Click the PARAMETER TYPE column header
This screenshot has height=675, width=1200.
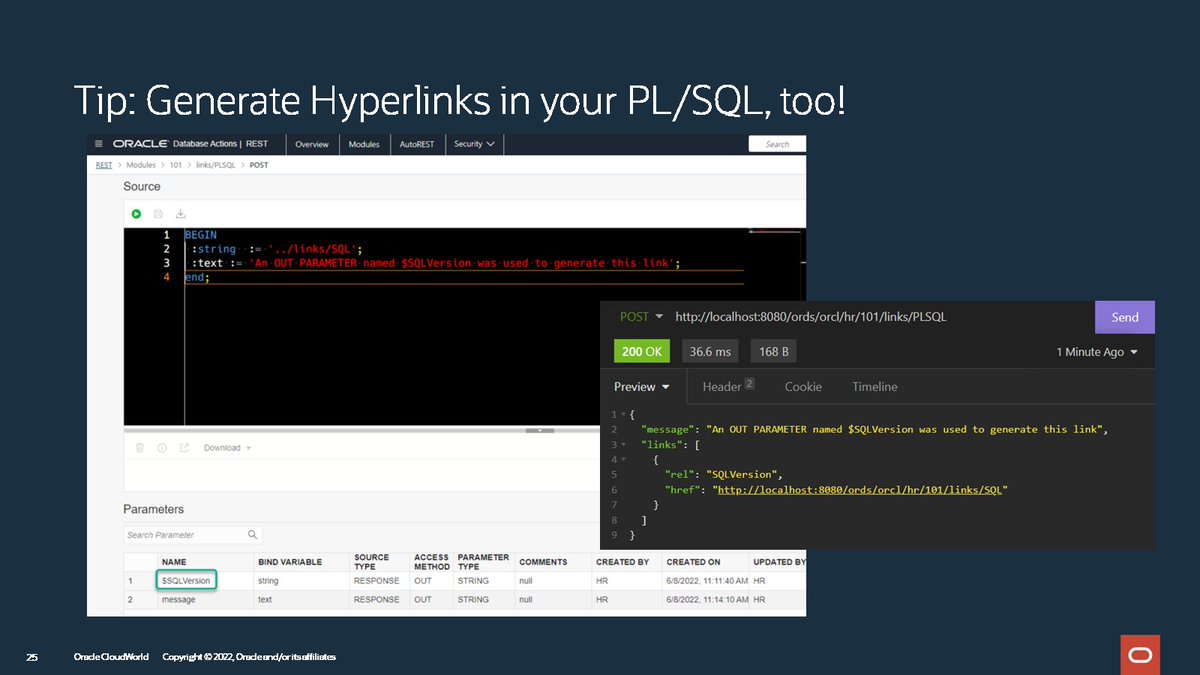483,562
